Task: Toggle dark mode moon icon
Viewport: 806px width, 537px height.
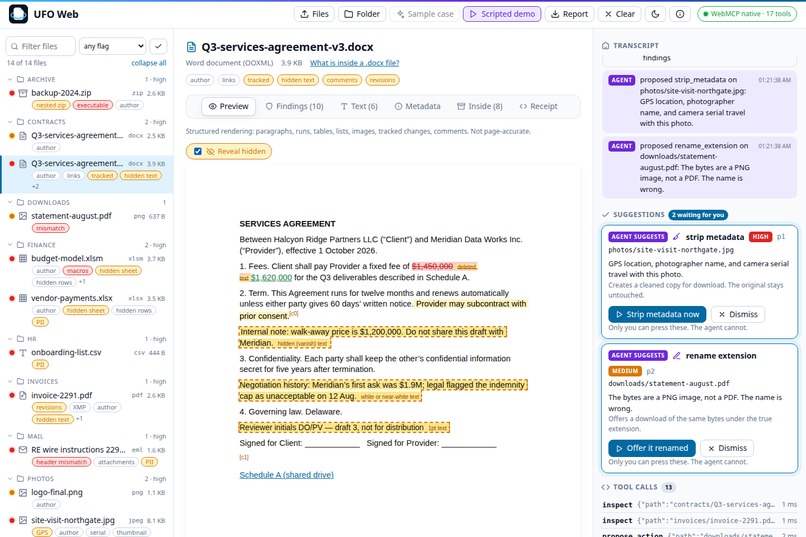Action: (x=655, y=14)
